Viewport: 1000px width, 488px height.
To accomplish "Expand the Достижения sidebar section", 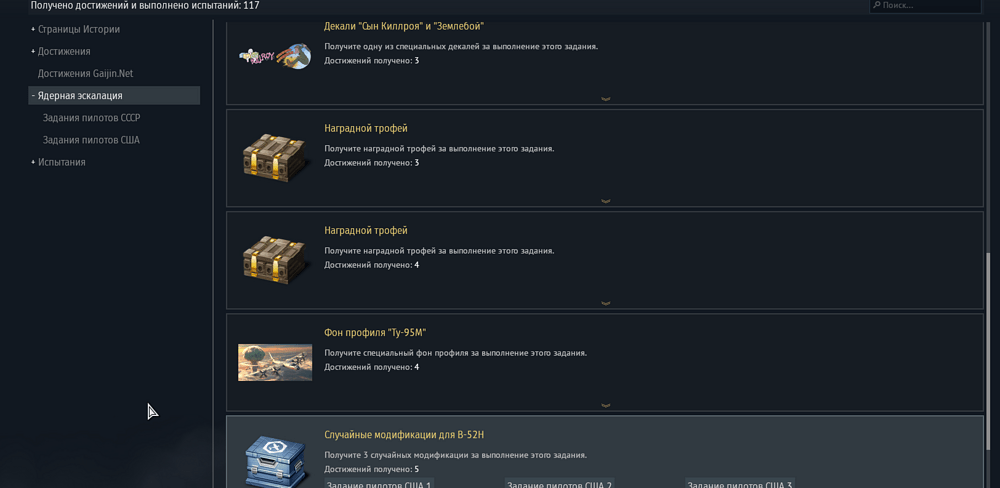I will pyautogui.click(x=61, y=52).
